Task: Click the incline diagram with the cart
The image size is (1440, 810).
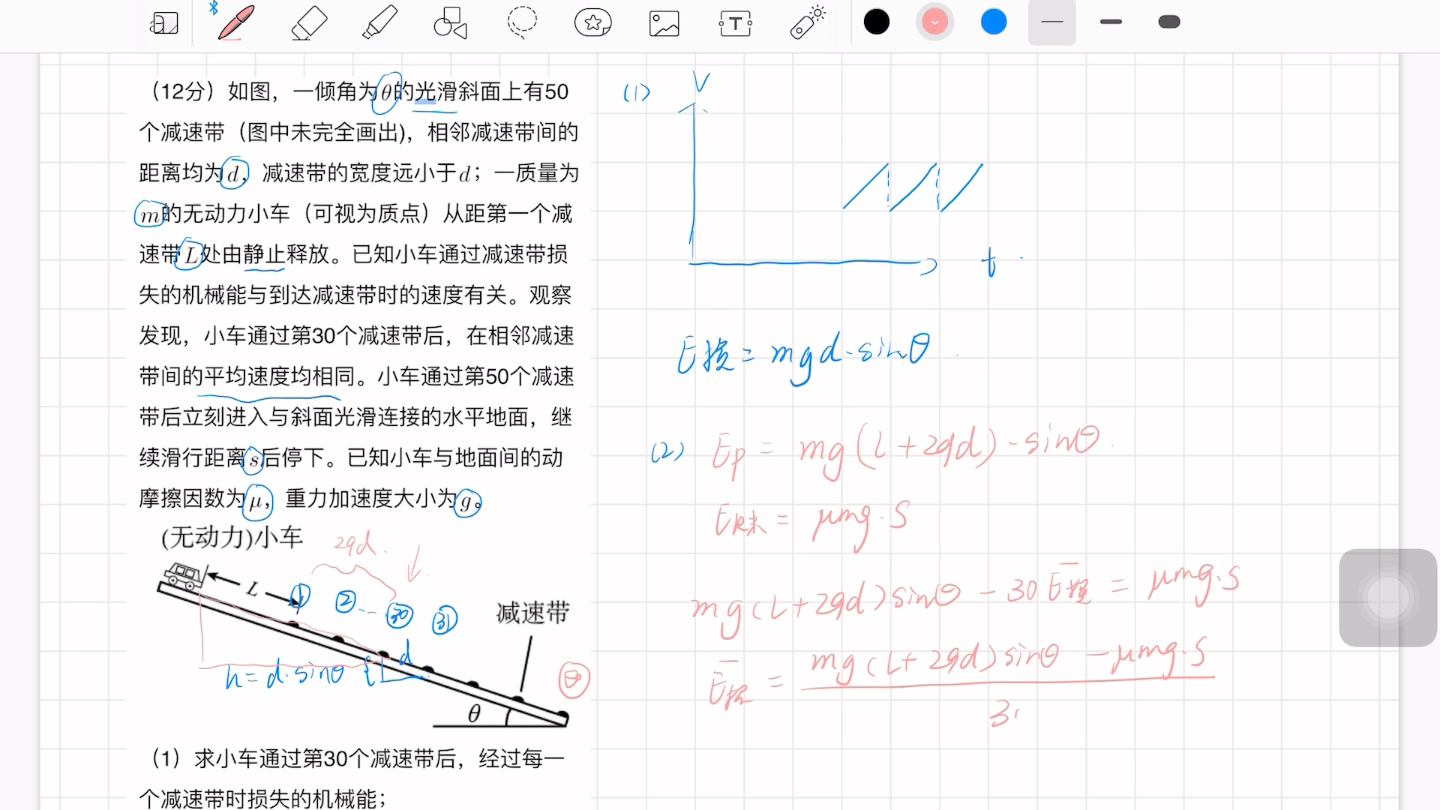Action: click(x=364, y=645)
